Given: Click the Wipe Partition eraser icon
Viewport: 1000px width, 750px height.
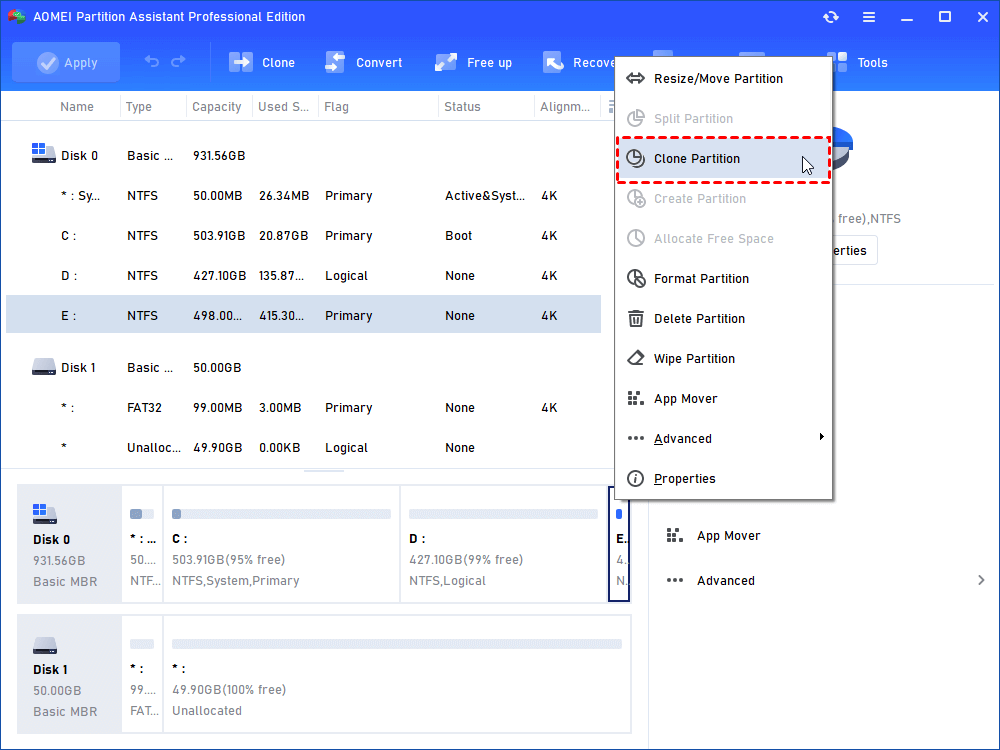Looking at the screenshot, I should 635,358.
